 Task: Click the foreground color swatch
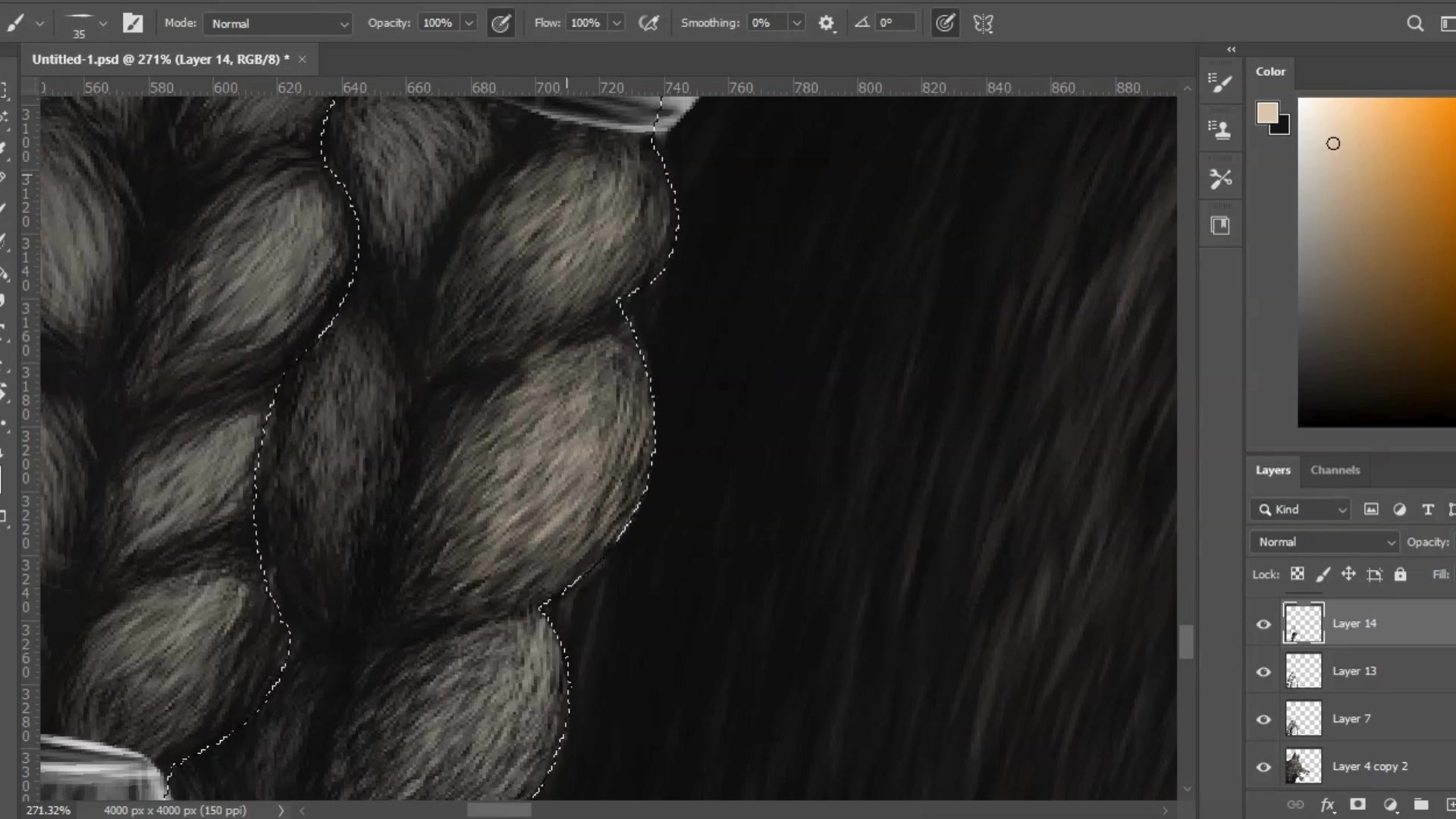point(1267,113)
